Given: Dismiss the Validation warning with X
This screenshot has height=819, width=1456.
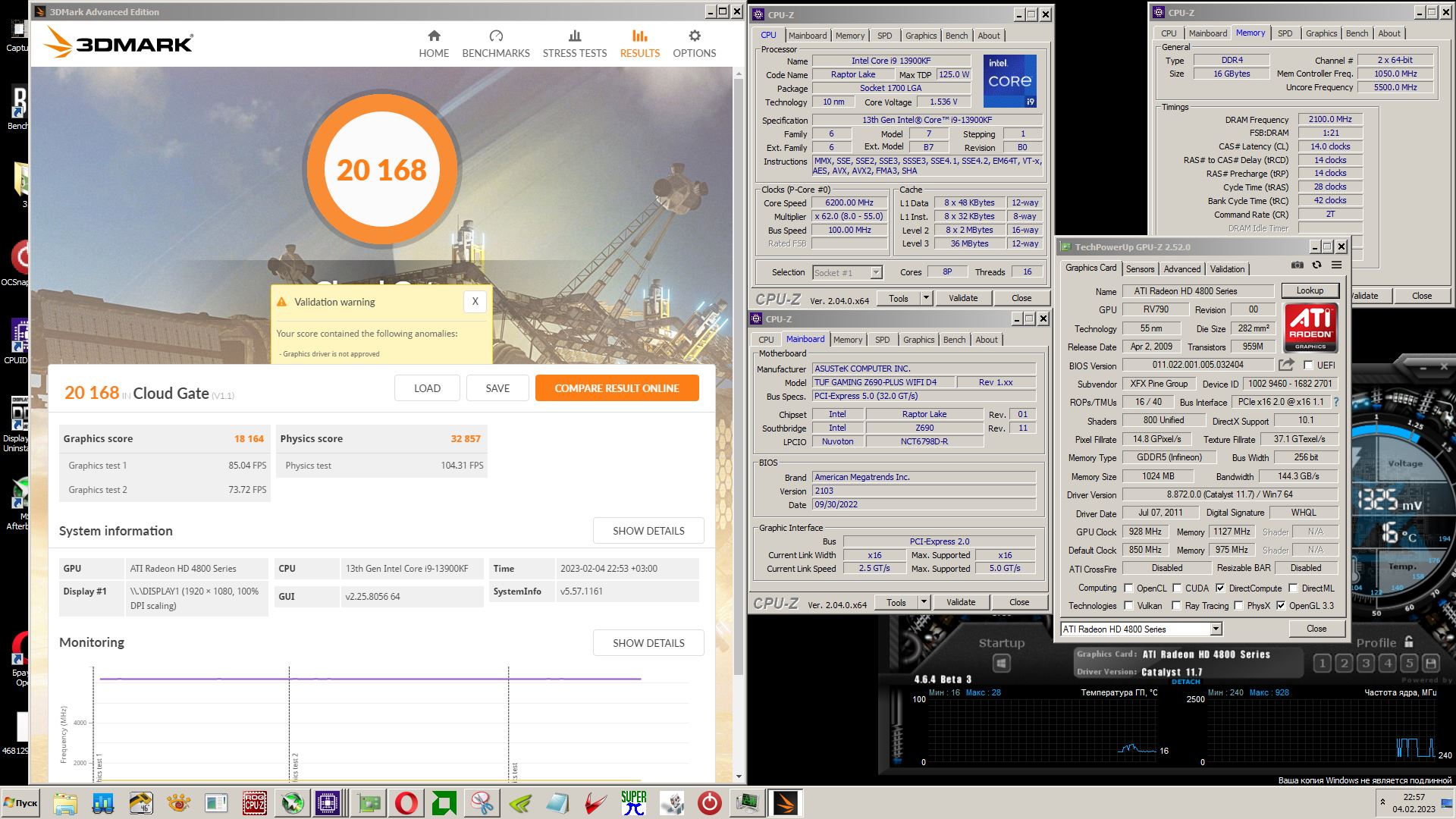Looking at the screenshot, I should coord(475,301).
